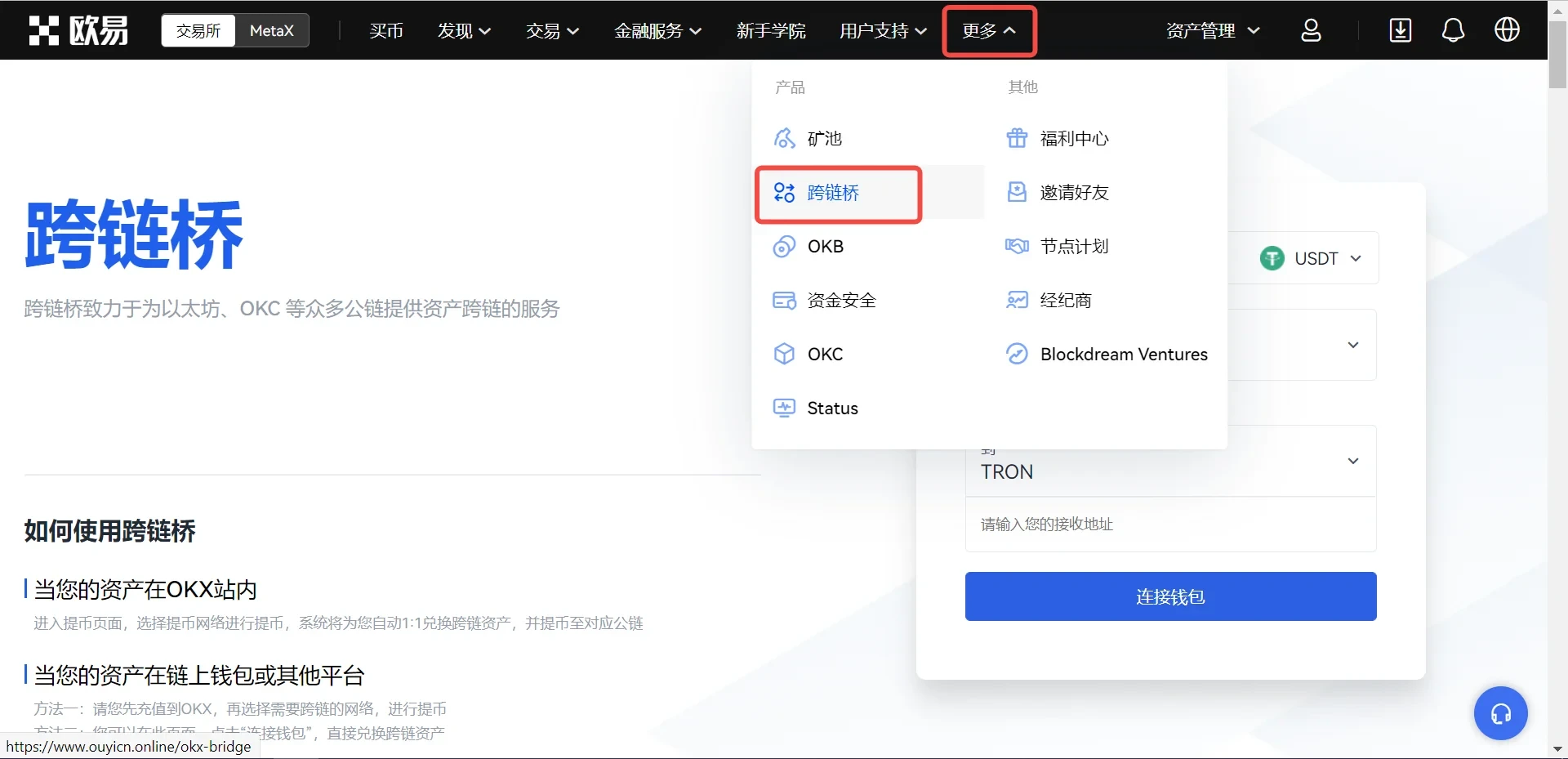Open the language globe icon
The width and height of the screenshot is (1568, 759).
pyautogui.click(x=1507, y=30)
